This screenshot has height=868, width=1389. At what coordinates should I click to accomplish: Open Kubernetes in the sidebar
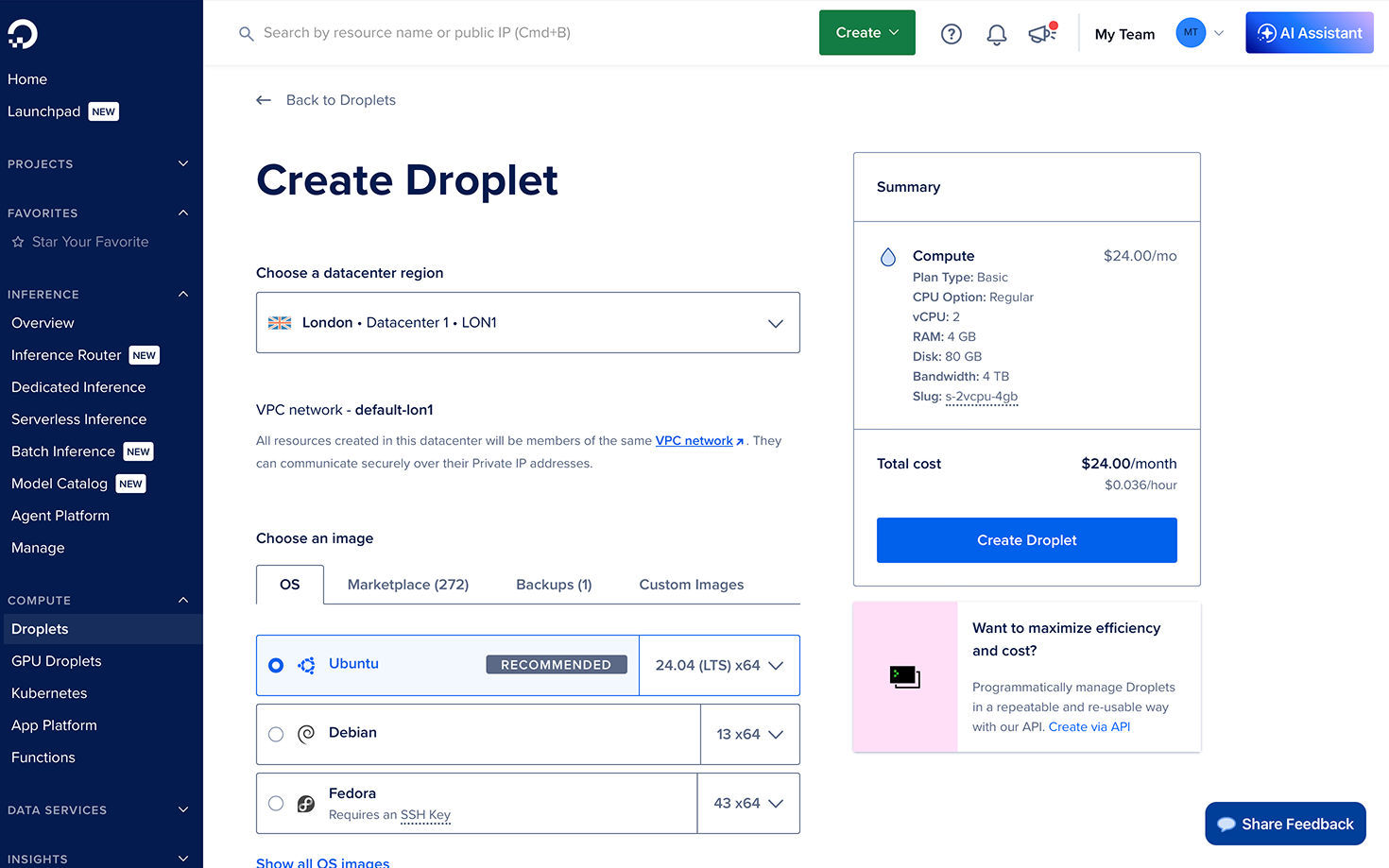[49, 693]
